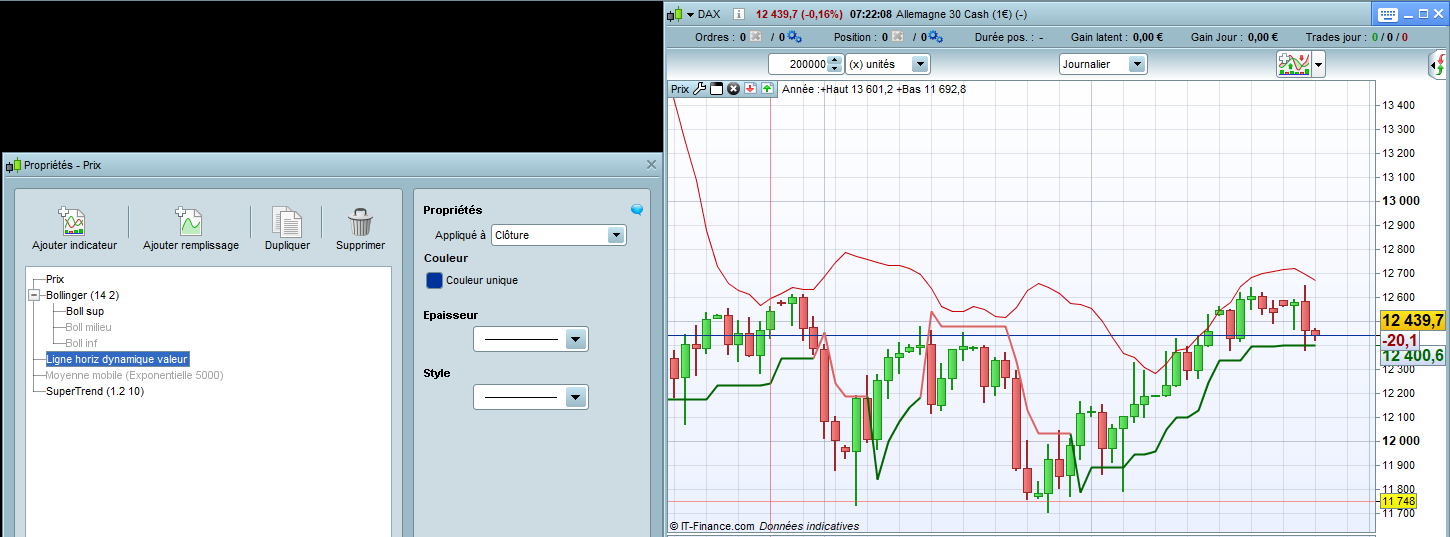Screen dimensions: 1450x537
Task: Open the gears settings next to Position
Action: pos(936,37)
